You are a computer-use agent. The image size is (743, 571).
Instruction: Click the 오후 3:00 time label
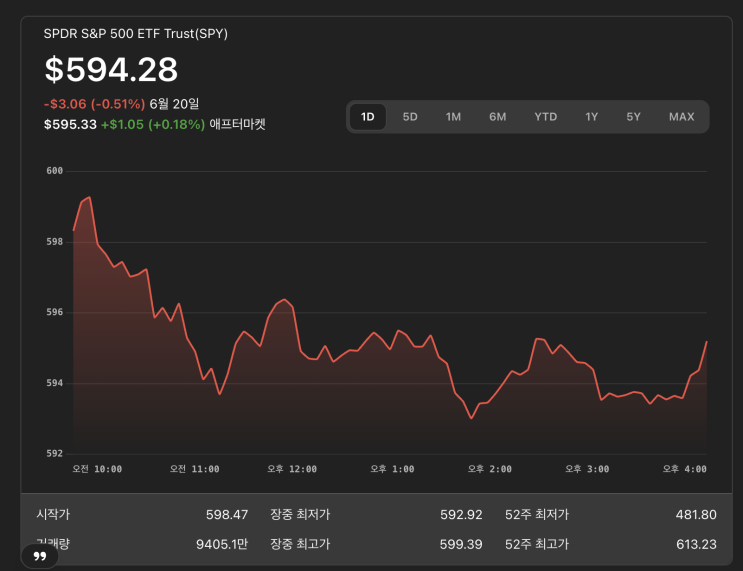click(x=587, y=469)
